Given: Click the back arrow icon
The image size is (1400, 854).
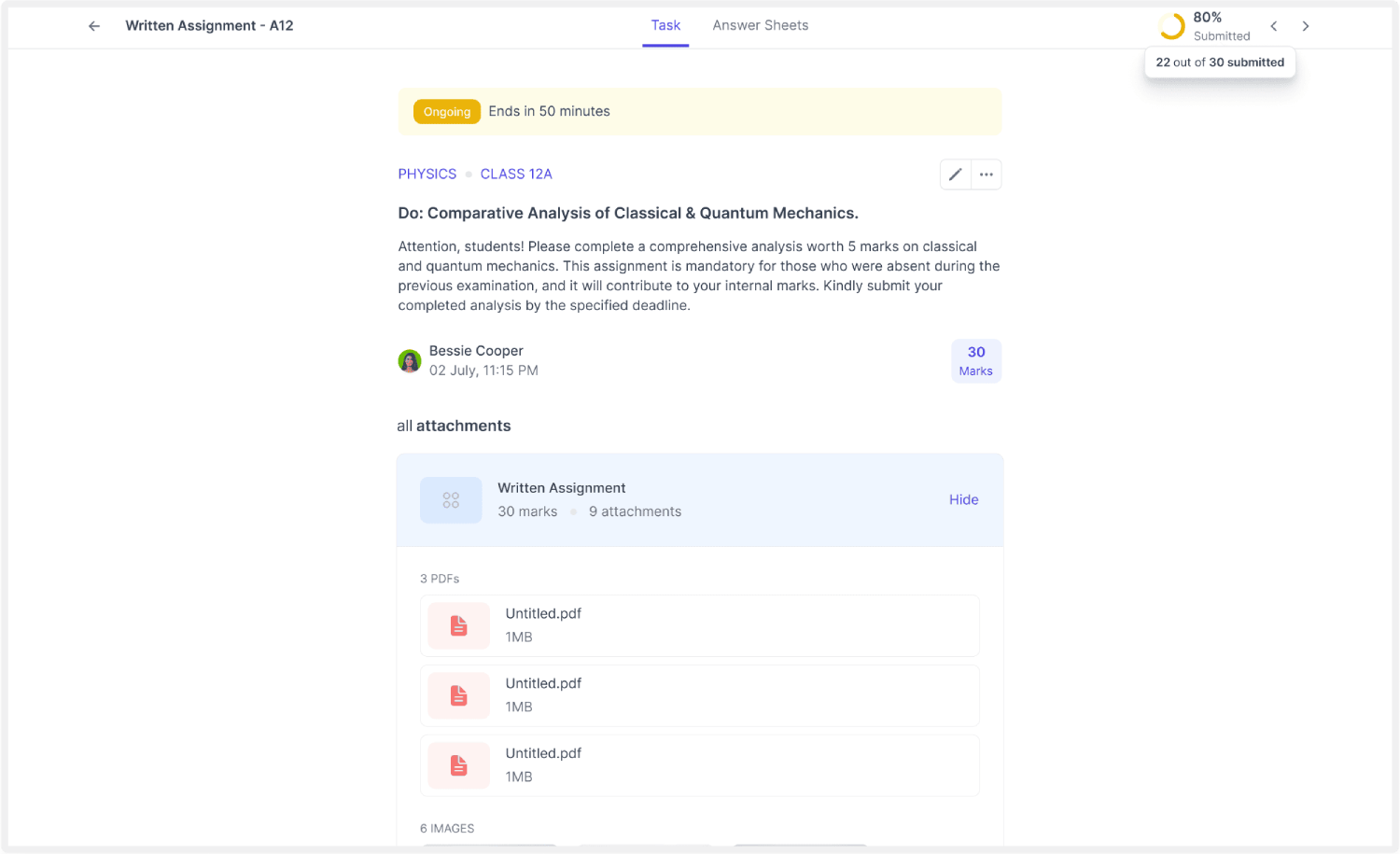Looking at the screenshot, I should pos(94,26).
